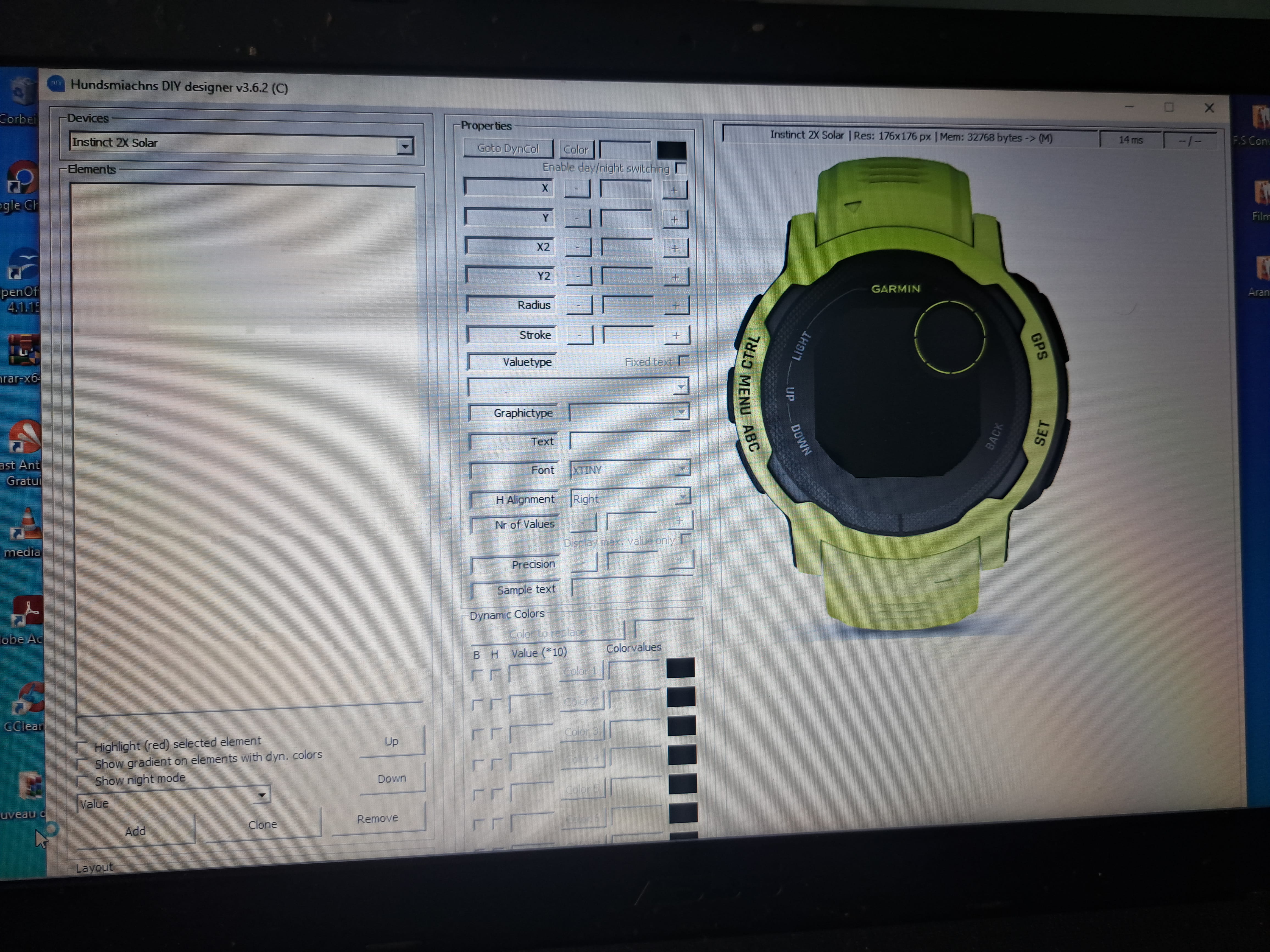Click the Color to replace button
This screenshot has width=1270, height=952.
click(547, 632)
